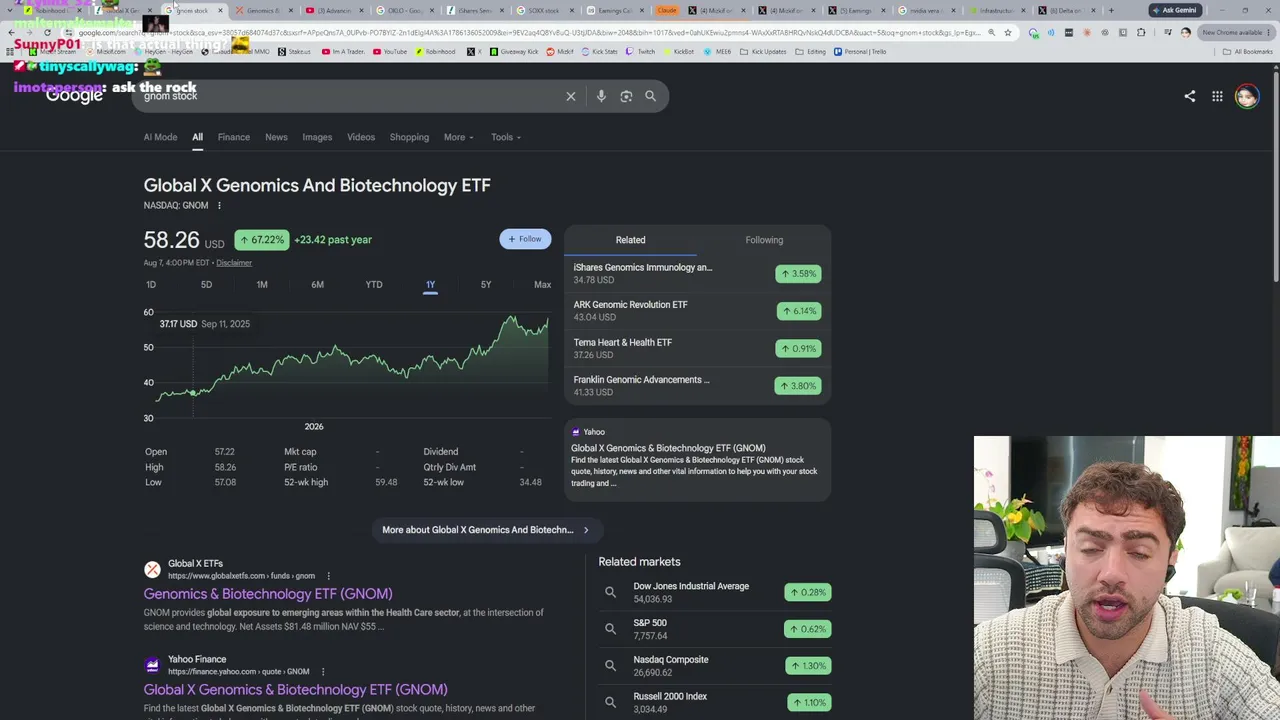Screen dimensions: 1280x720
Task: Open options for the Yahoo Finance result
Action: (x=323, y=672)
